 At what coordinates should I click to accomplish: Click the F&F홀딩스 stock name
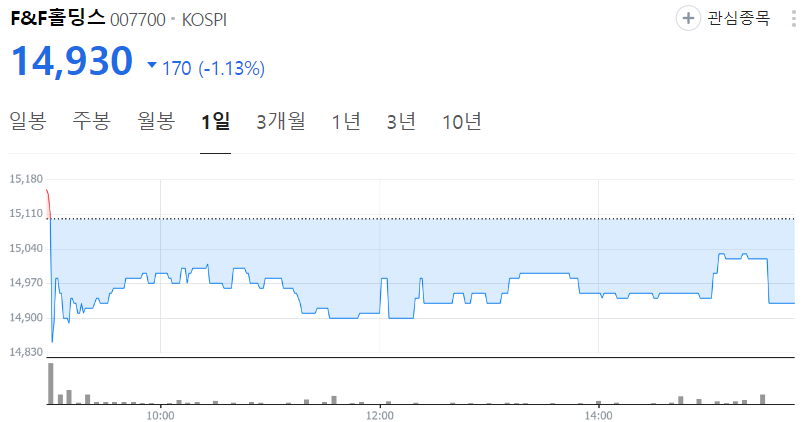(58, 18)
